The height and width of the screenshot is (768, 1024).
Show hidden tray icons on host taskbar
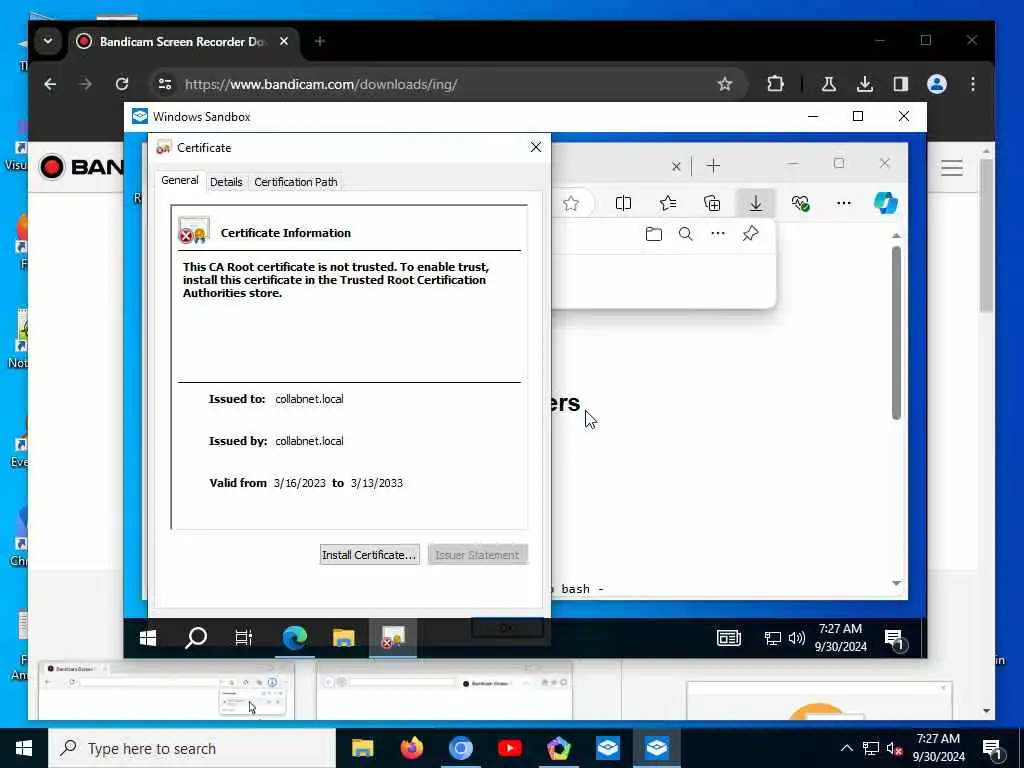(x=846, y=748)
